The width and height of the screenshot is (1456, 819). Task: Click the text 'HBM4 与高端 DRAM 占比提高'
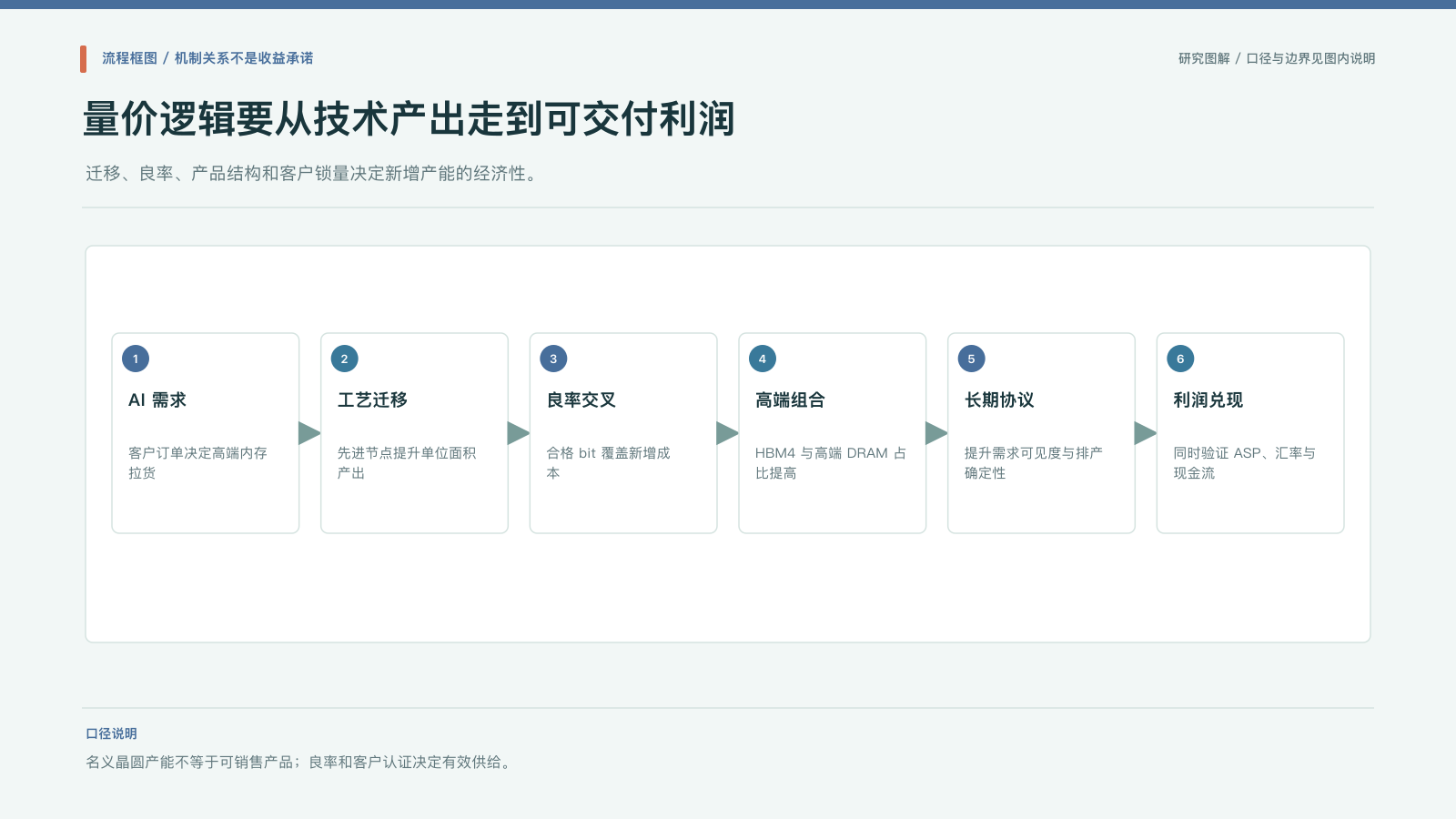[x=831, y=462]
